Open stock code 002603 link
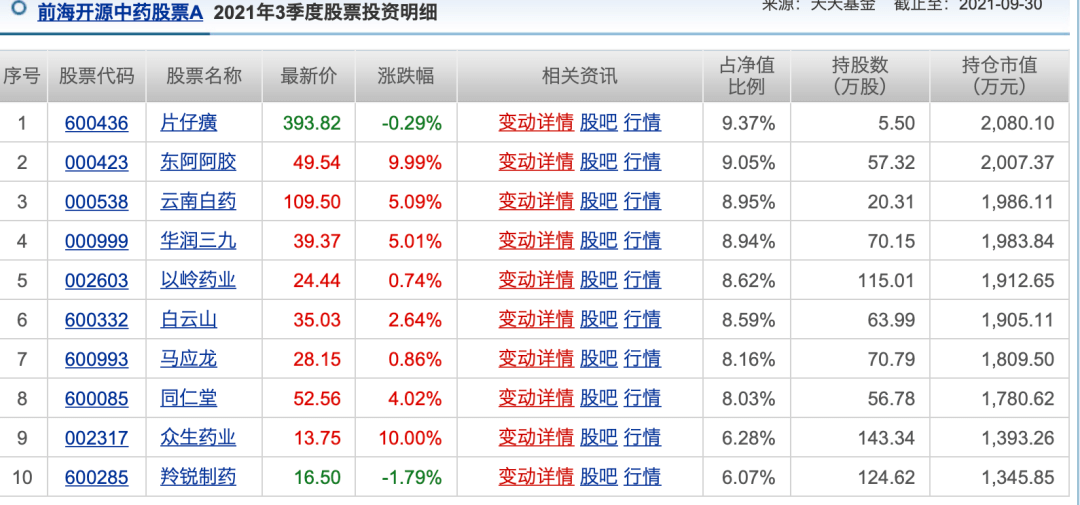The image size is (1080, 505). (96, 280)
